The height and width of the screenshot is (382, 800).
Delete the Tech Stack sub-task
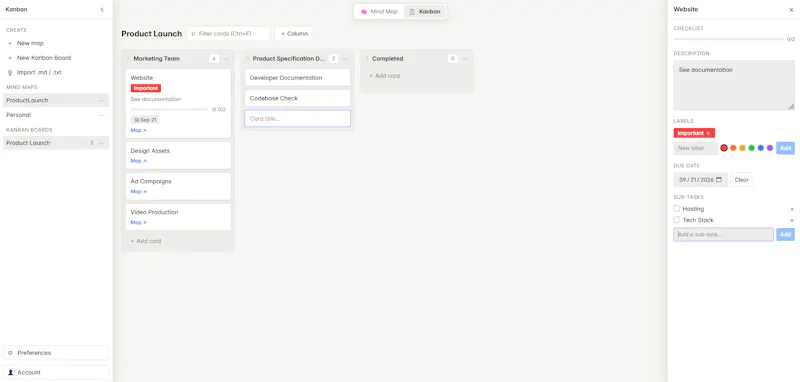(792, 220)
